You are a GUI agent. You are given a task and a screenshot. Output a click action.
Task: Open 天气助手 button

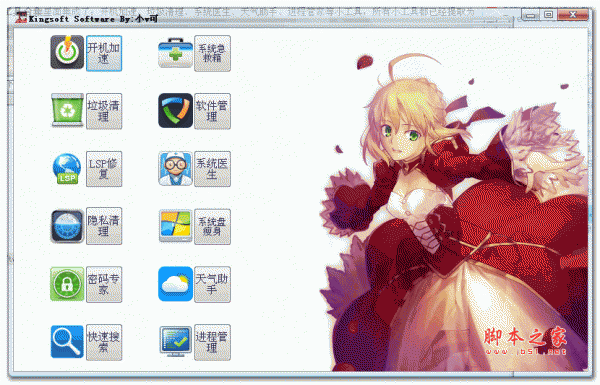click(212, 284)
